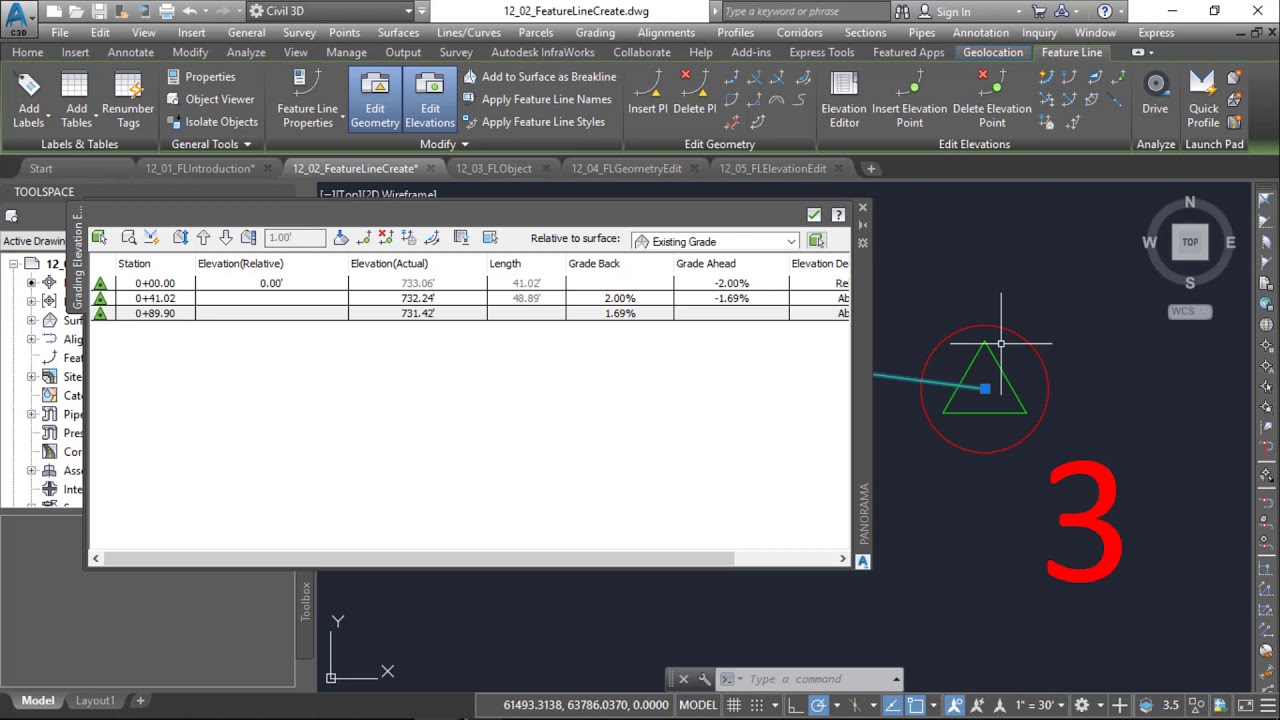Collapse the drawing node 12_ in Toolspace

[13, 264]
